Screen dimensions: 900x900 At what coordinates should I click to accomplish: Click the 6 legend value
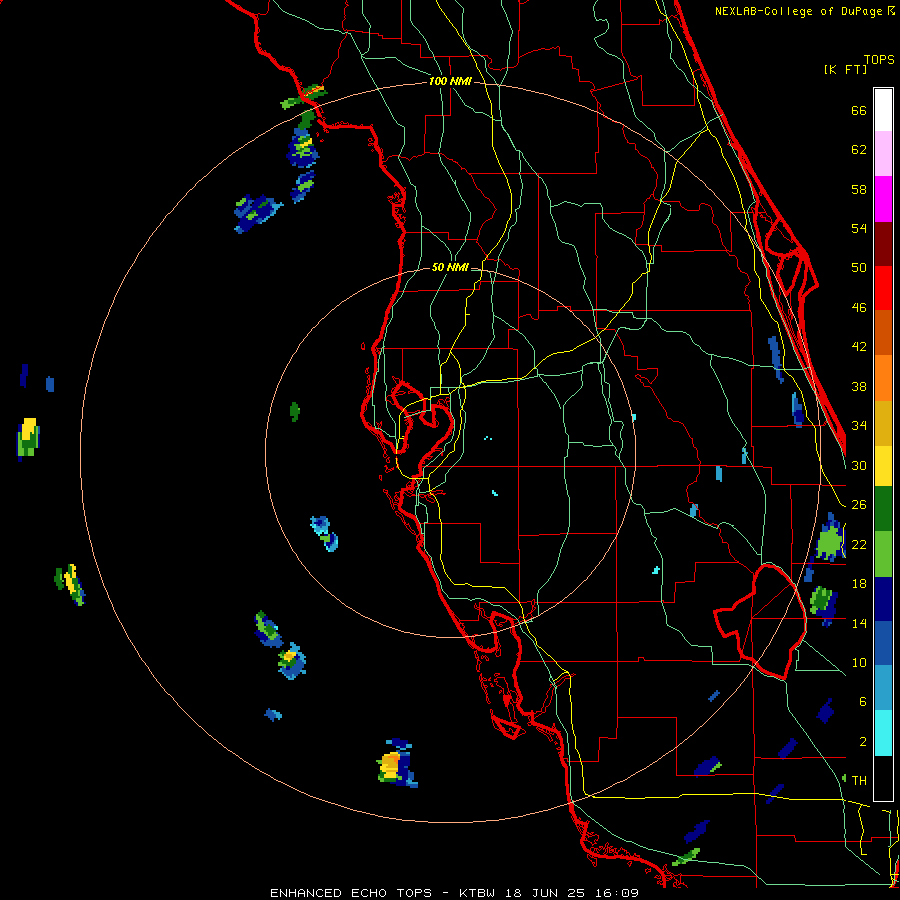(863, 702)
